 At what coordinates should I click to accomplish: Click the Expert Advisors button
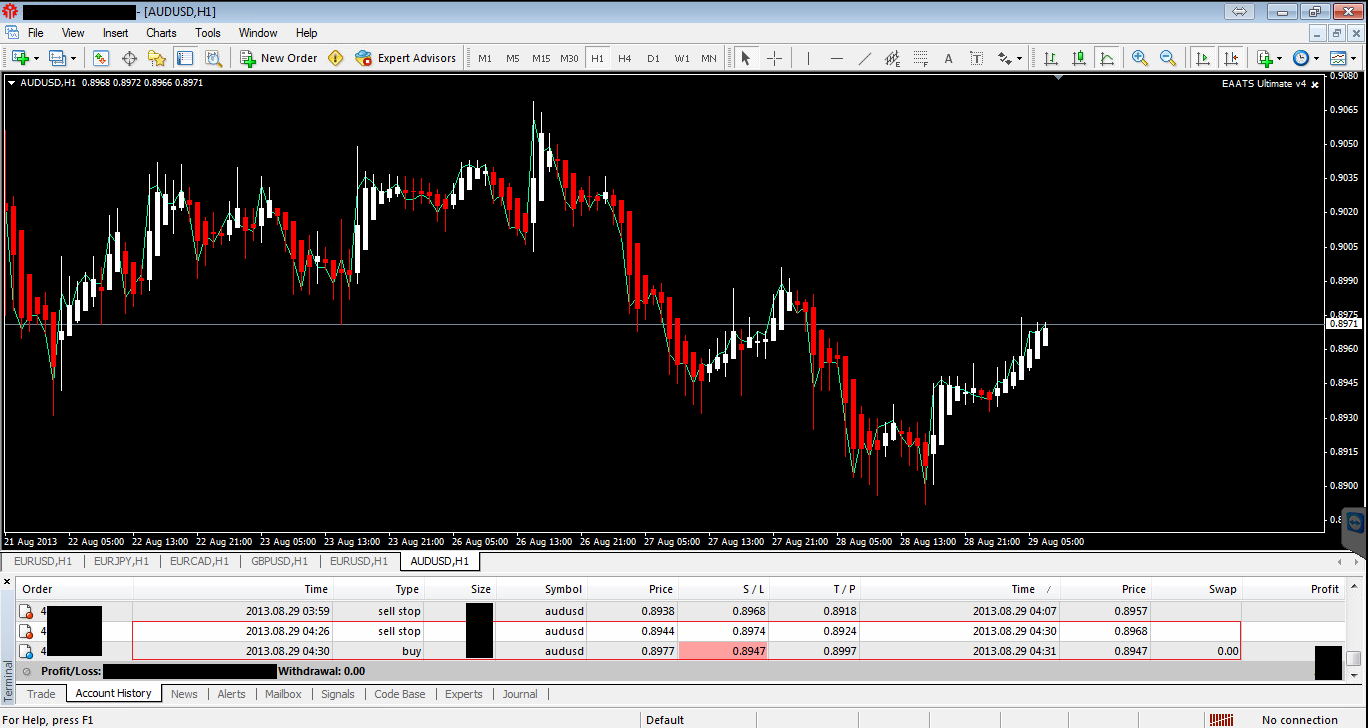(405, 58)
